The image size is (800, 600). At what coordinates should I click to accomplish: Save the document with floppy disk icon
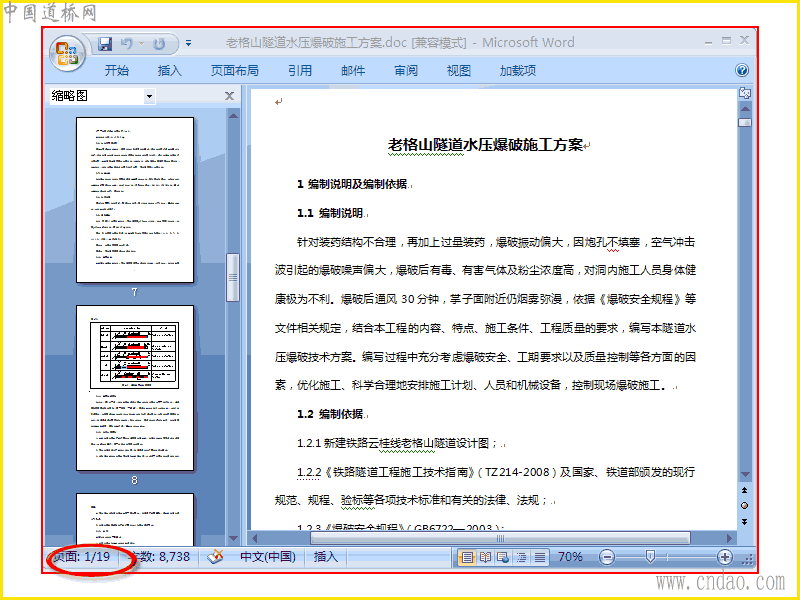105,44
